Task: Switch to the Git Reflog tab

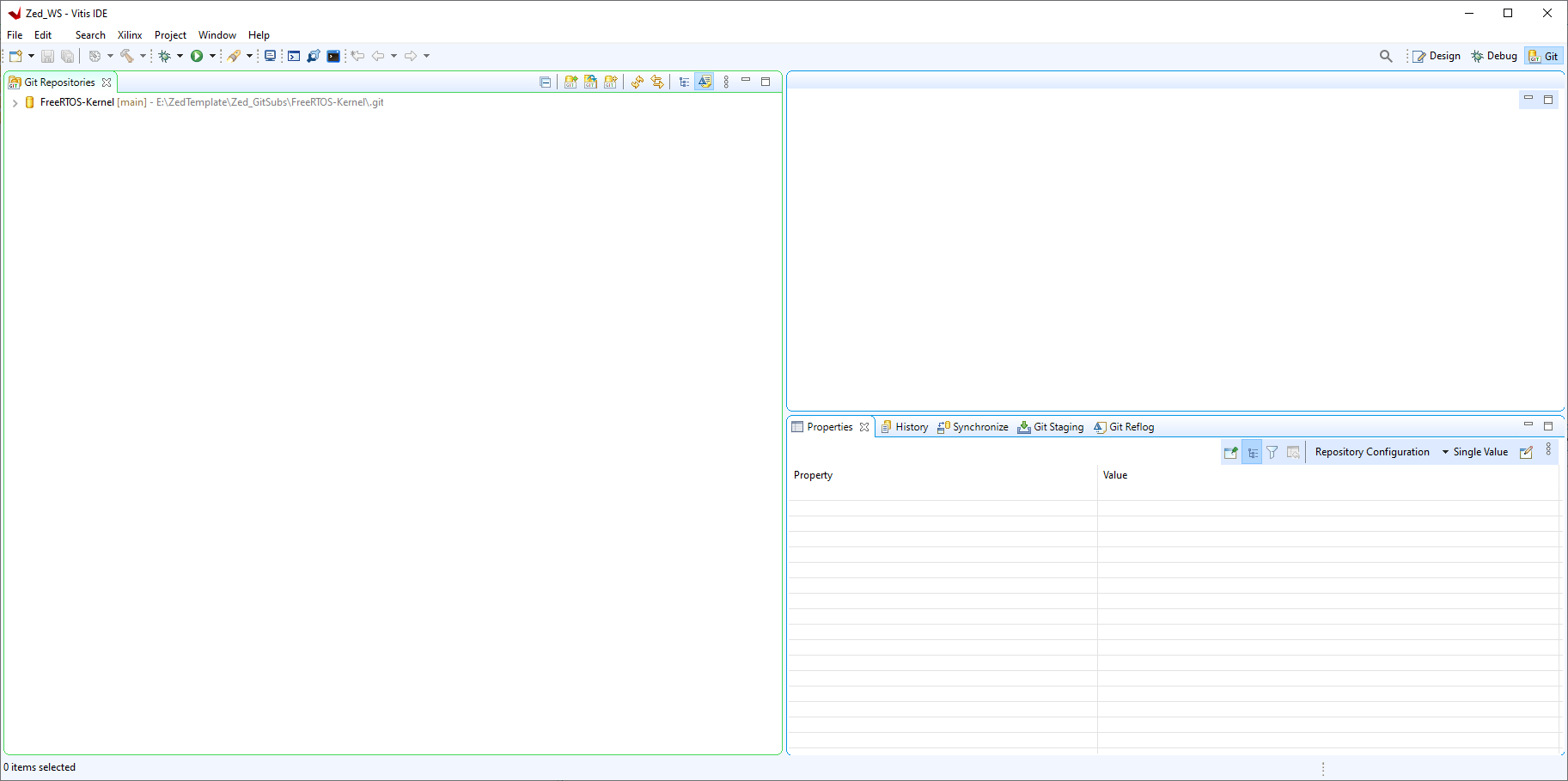Action: tap(1124, 427)
